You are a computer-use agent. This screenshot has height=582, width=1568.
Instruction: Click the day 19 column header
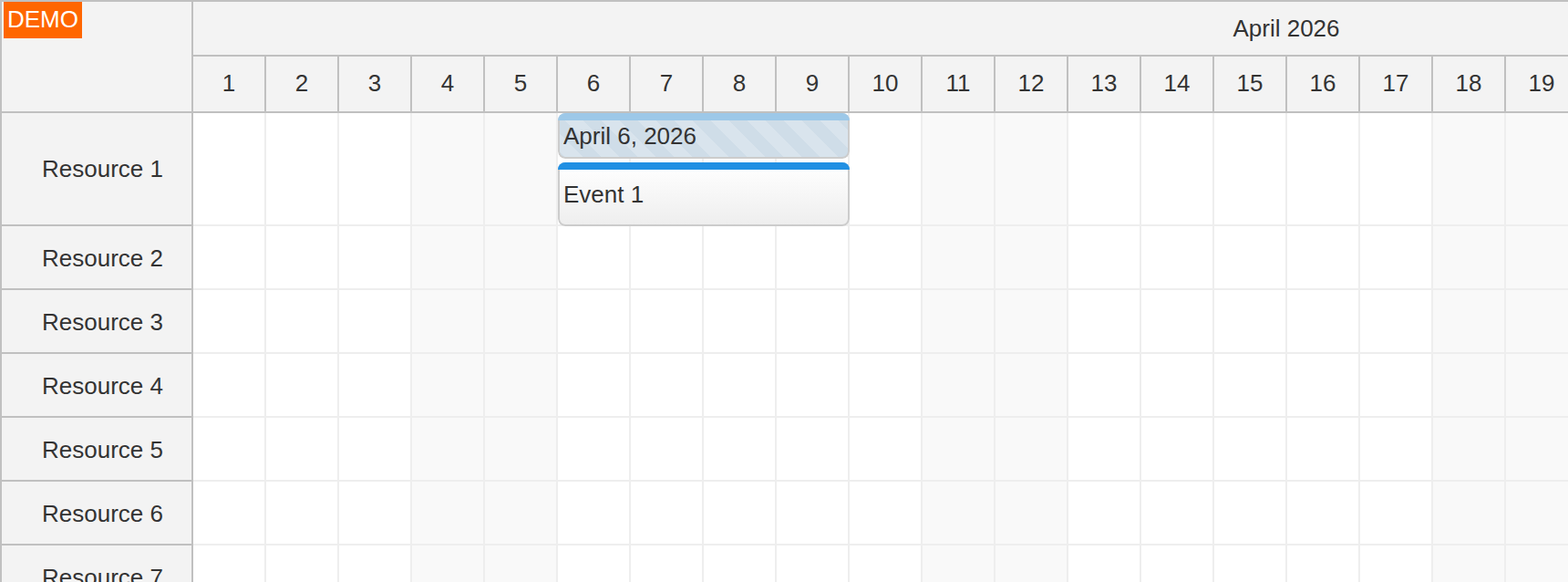(x=1541, y=84)
